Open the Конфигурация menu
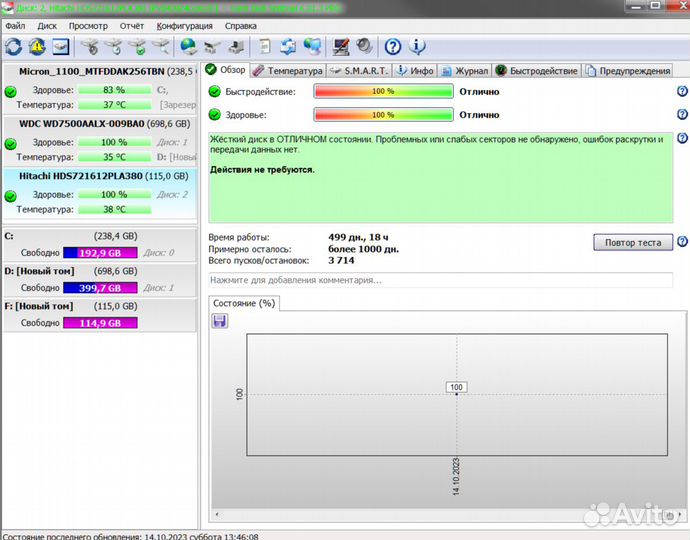 click(186, 25)
